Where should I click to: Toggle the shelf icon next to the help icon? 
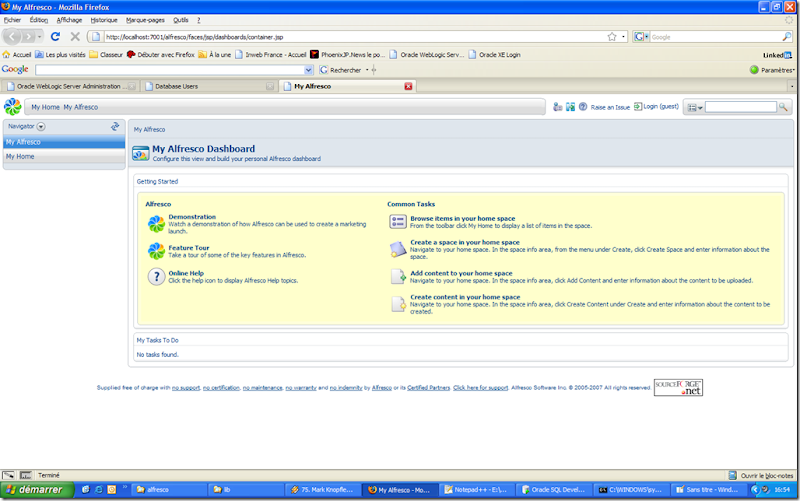tap(570, 107)
